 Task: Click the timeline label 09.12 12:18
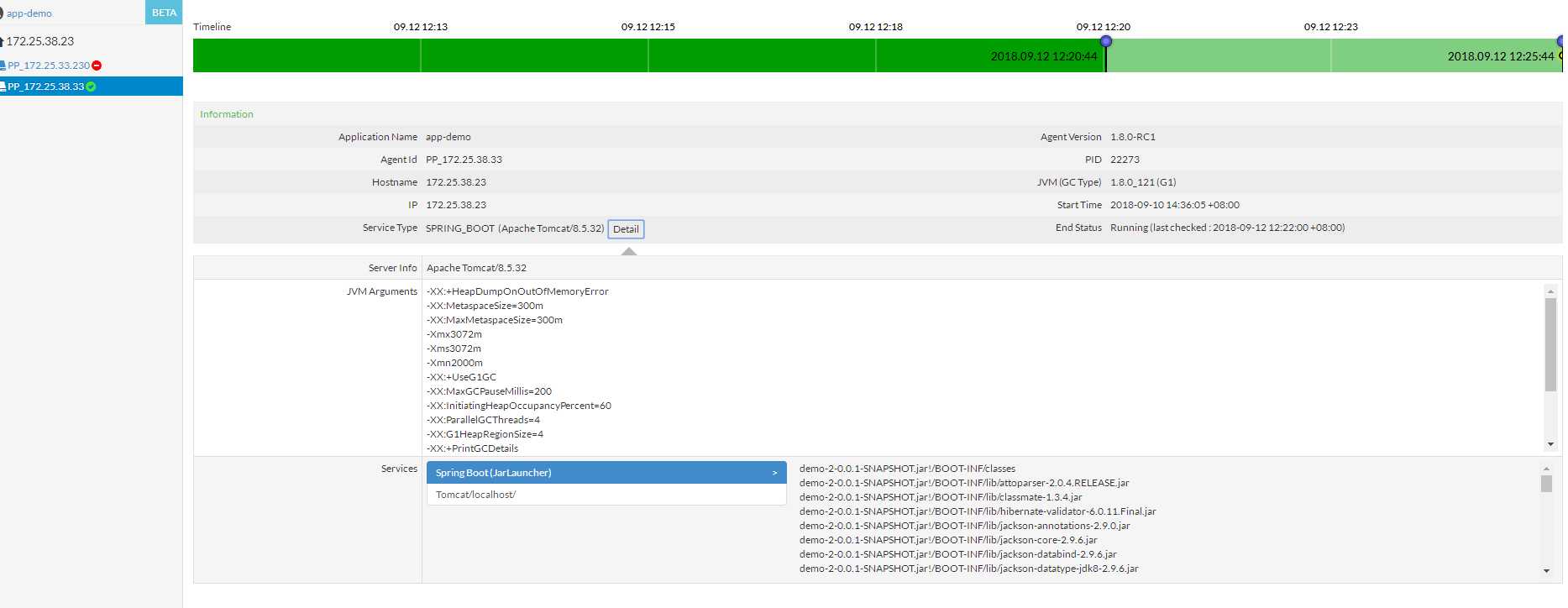coord(876,27)
